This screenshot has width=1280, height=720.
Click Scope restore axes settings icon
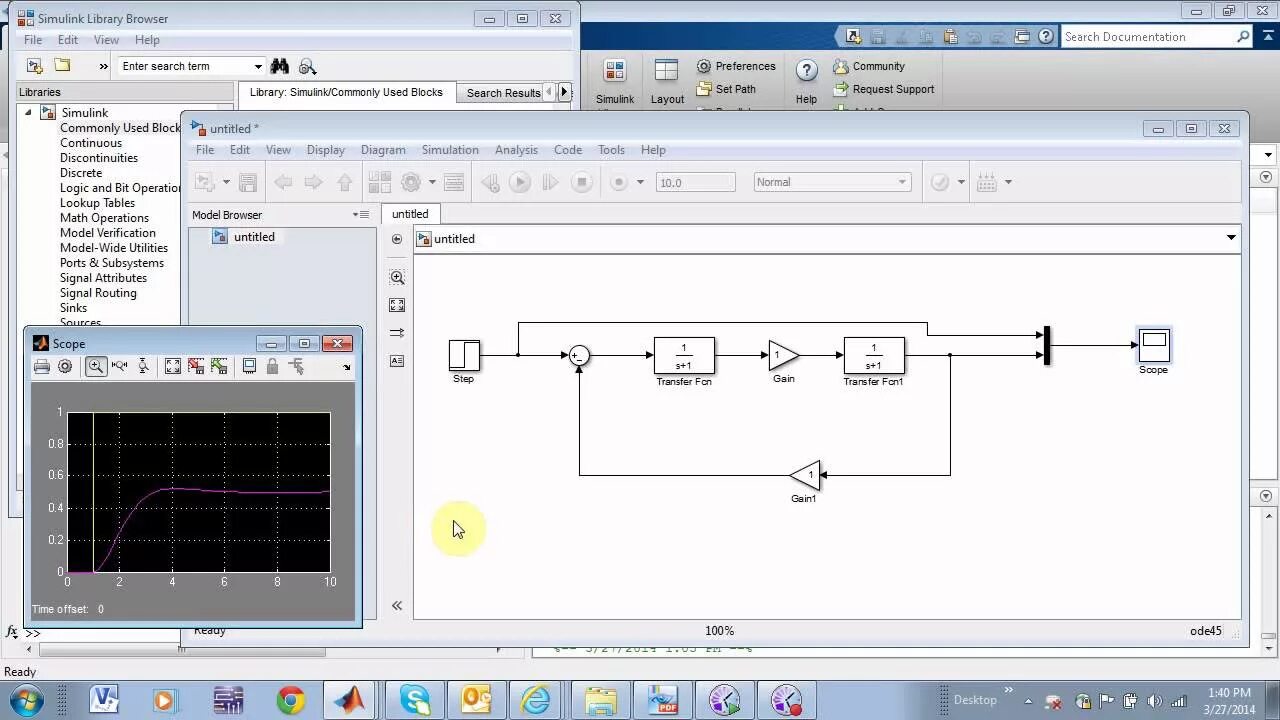coord(219,367)
